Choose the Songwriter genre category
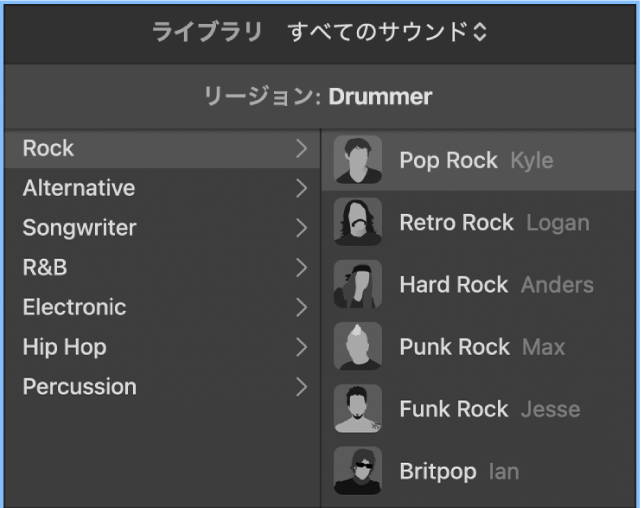Viewport: 641px width, 508px height. coord(162,228)
